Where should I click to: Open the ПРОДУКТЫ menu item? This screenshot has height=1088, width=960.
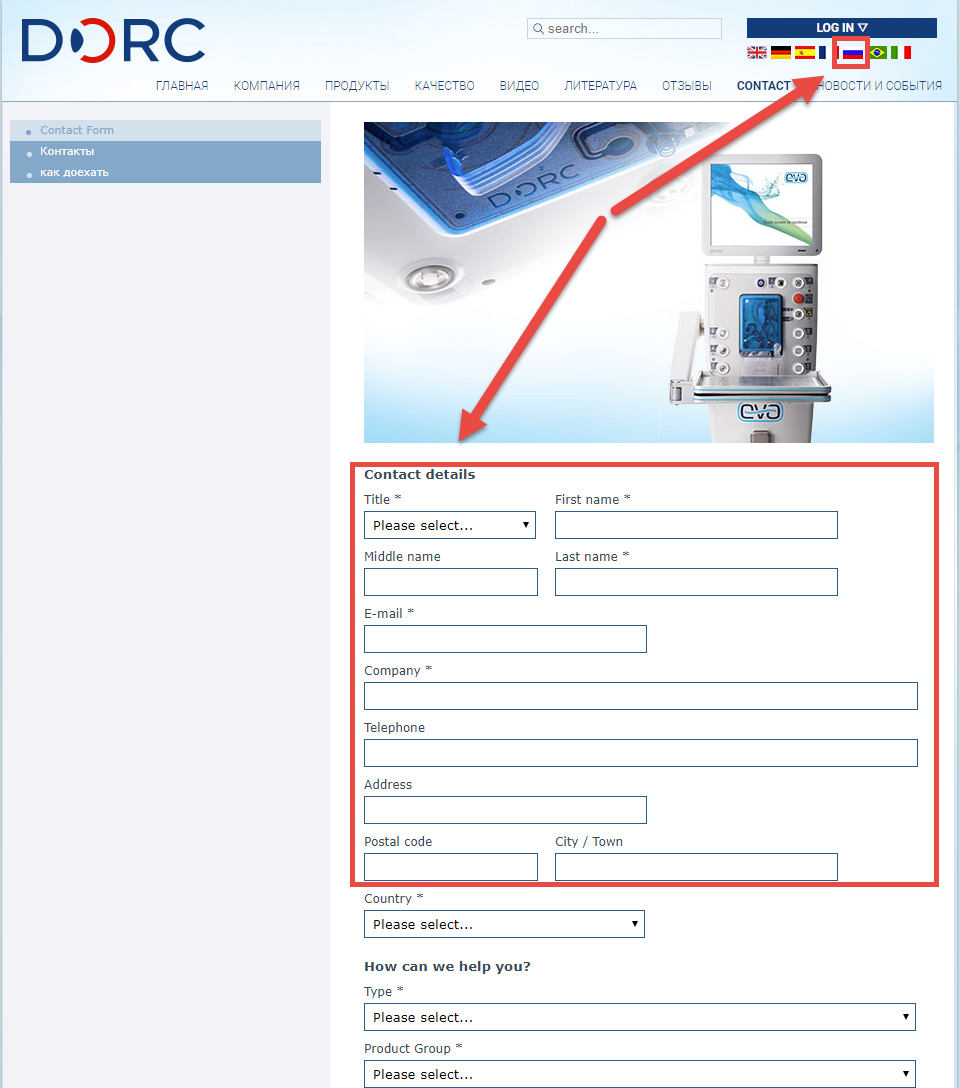coord(357,86)
